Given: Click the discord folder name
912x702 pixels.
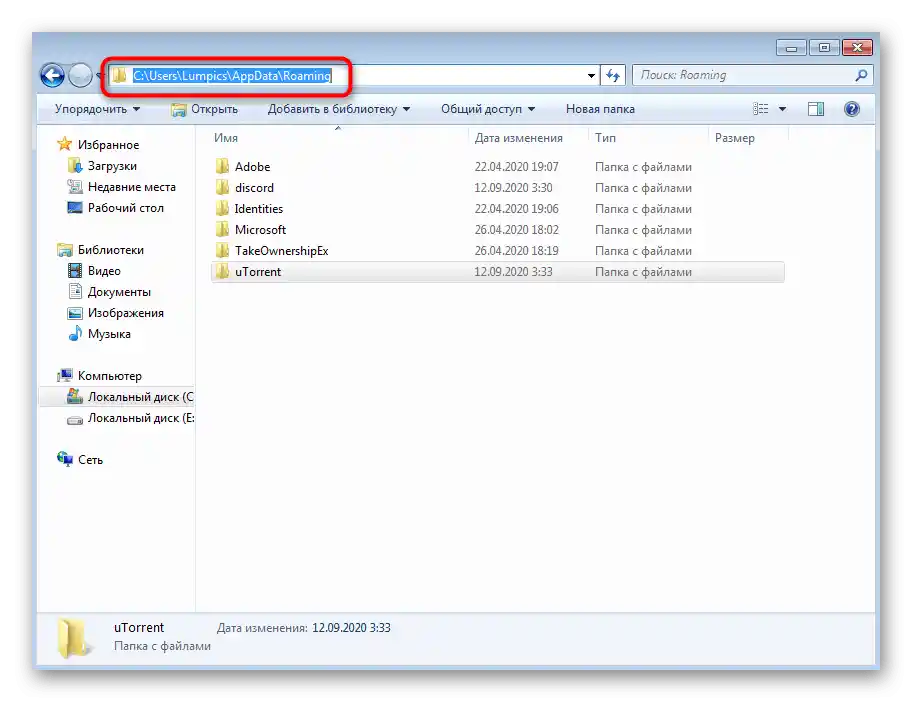Looking at the screenshot, I should tap(254, 188).
